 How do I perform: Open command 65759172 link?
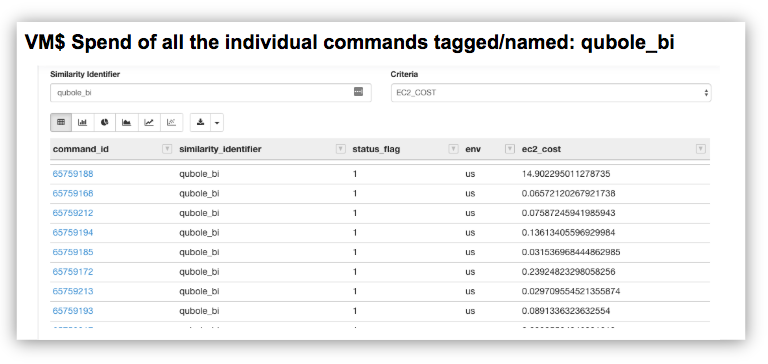[x=73, y=272]
